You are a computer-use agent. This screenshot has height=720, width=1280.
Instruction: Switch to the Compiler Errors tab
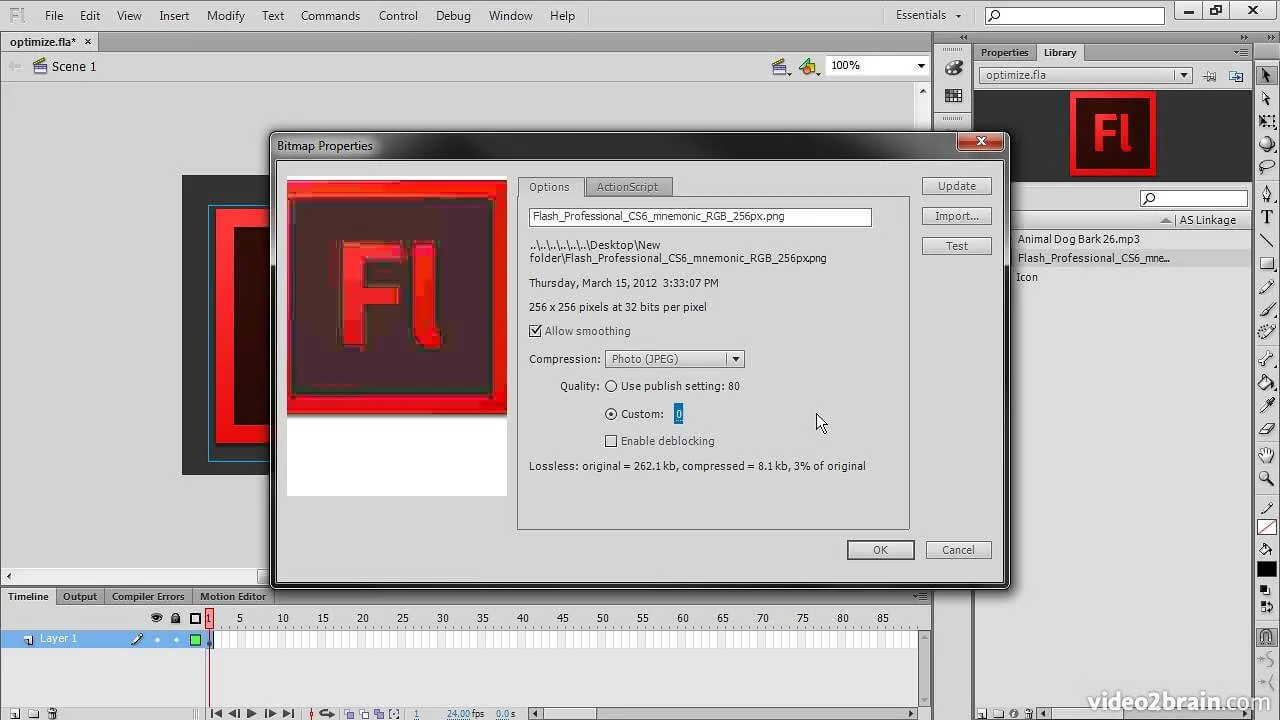click(148, 597)
